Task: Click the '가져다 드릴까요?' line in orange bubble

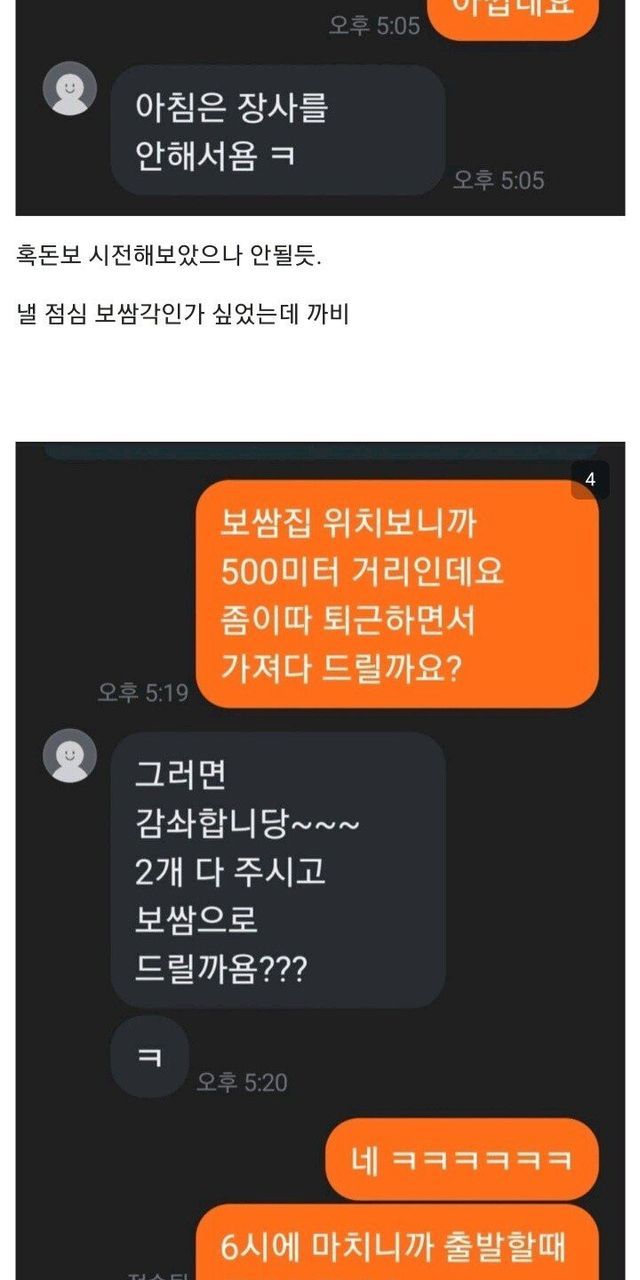Action: [341, 668]
